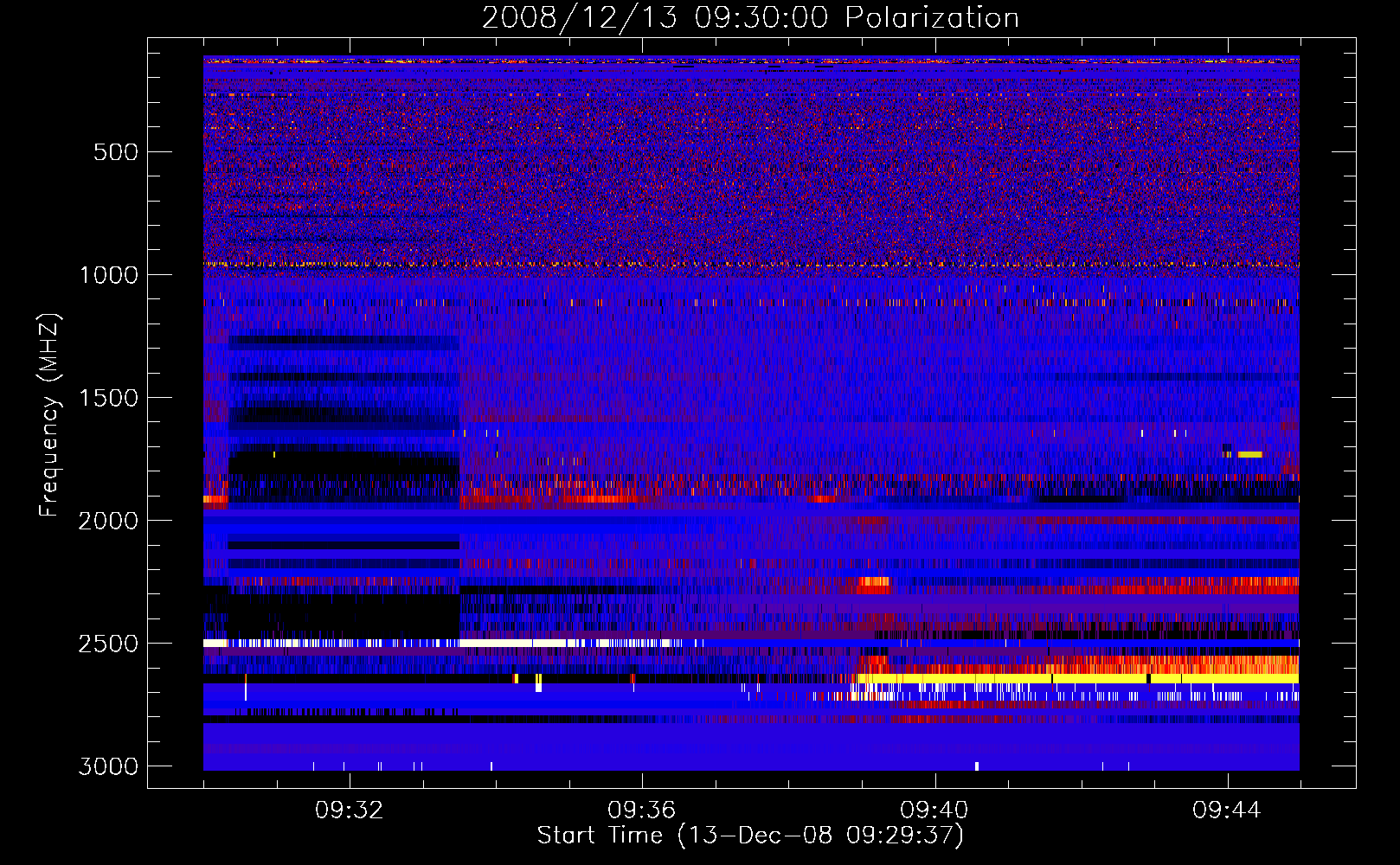Click the yellow burst stripe near 1750 MHz
The height and width of the screenshot is (865, 1400).
coord(1249,454)
